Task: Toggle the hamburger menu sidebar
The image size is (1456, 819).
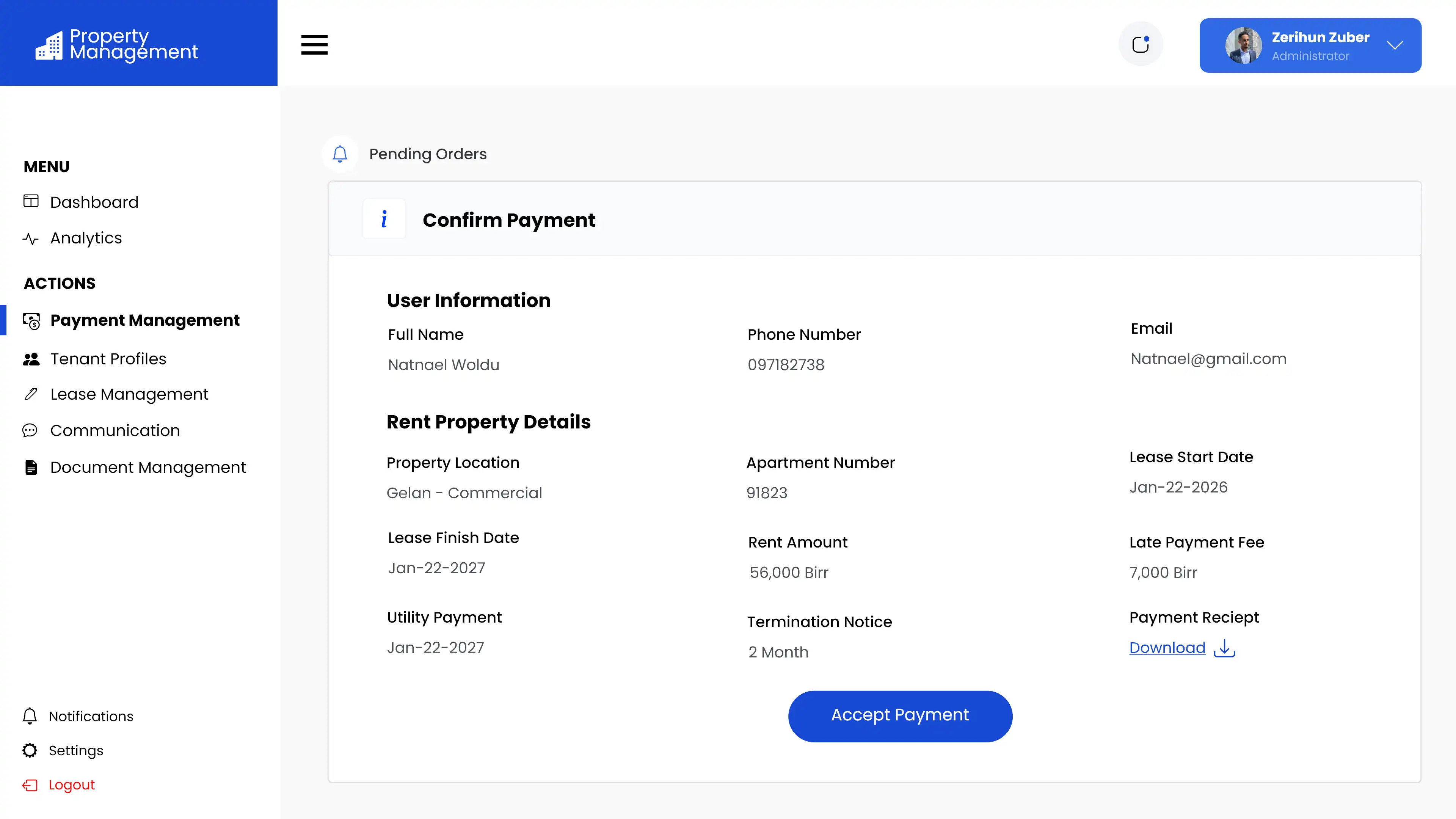Action: 314,45
